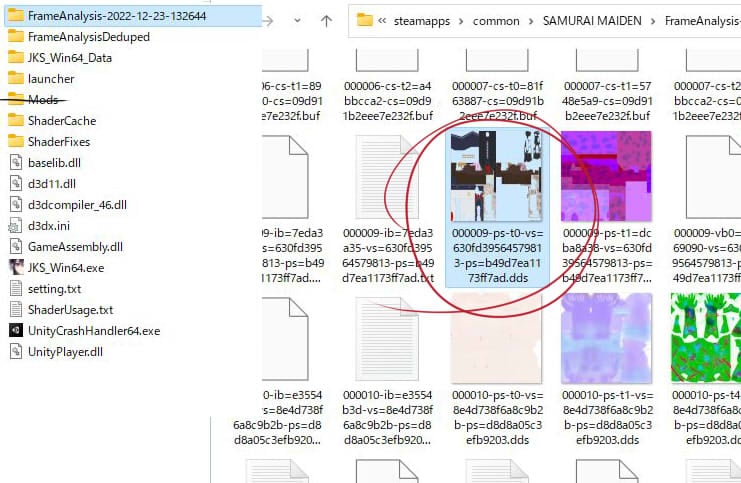Viewport: 741px width, 483px height.
Task: Select the 000009-ps-t0 texture thumbnail
Action: pos(497,176)
